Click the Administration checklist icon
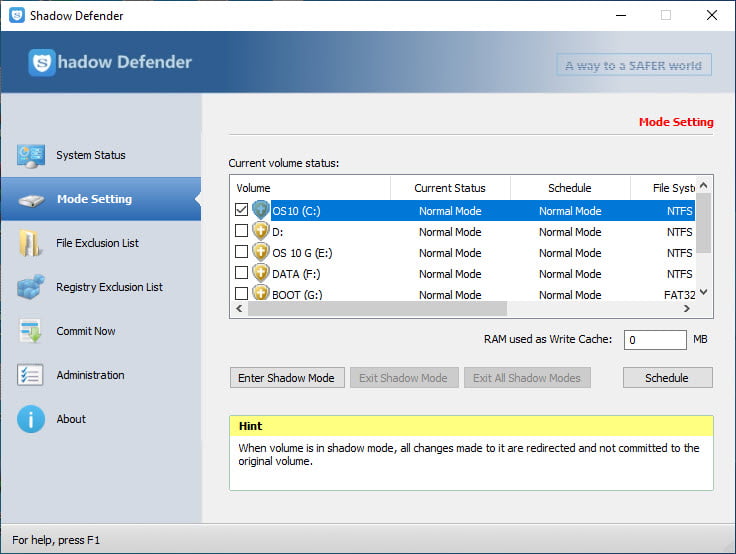Image resolution: width=736 pixels, height=554 pixels. point(31,375)
